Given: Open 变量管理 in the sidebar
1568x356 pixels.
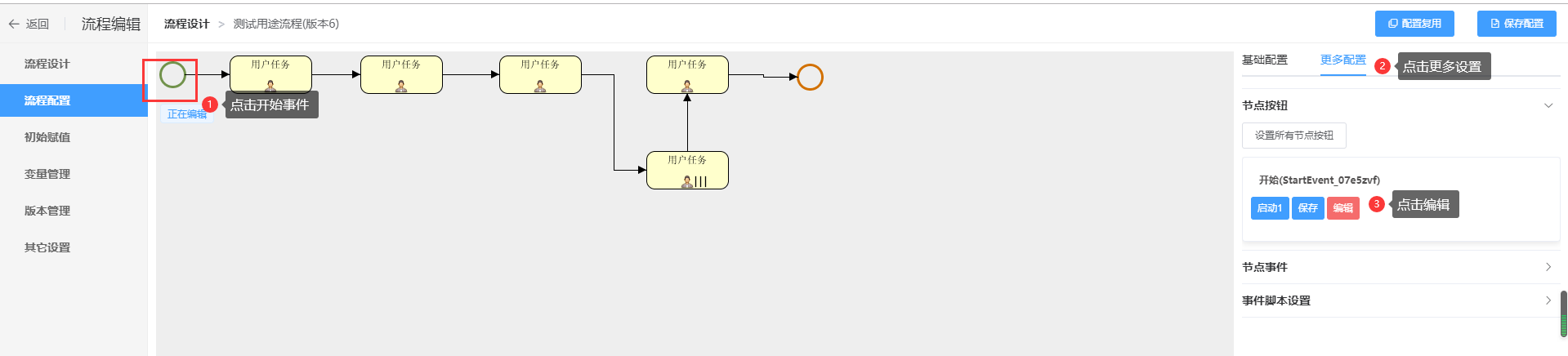Looking at the screenshot, I should pyautogui.click(x=47, y=174).
